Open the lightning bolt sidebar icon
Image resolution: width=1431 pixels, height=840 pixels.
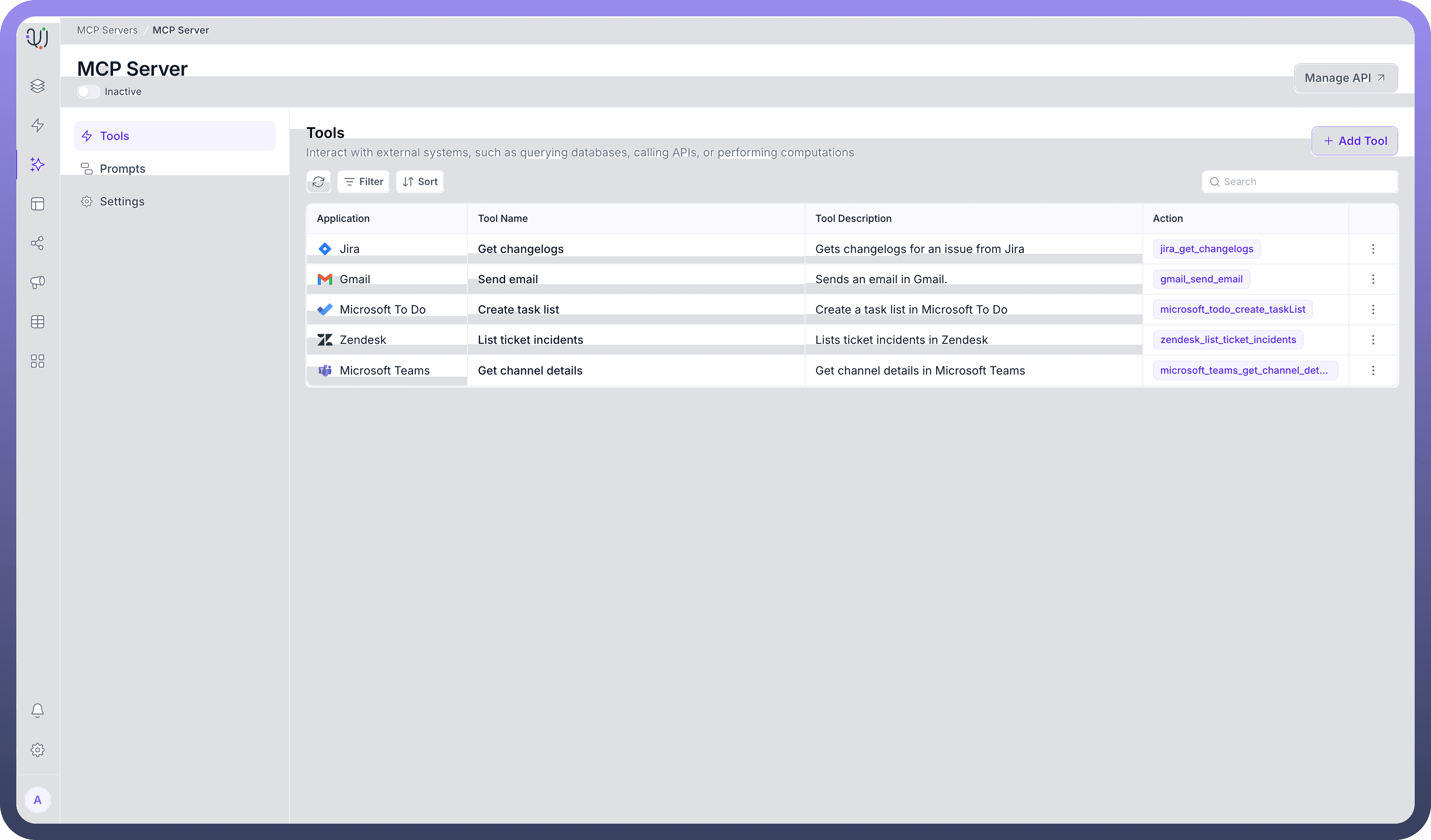pos(38,125)
